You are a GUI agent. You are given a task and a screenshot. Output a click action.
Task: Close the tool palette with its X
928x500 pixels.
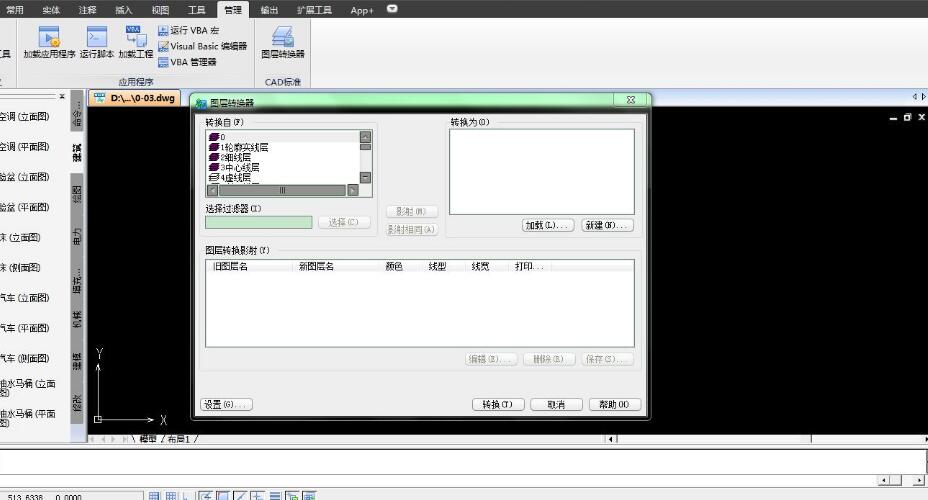pos(62,96)
